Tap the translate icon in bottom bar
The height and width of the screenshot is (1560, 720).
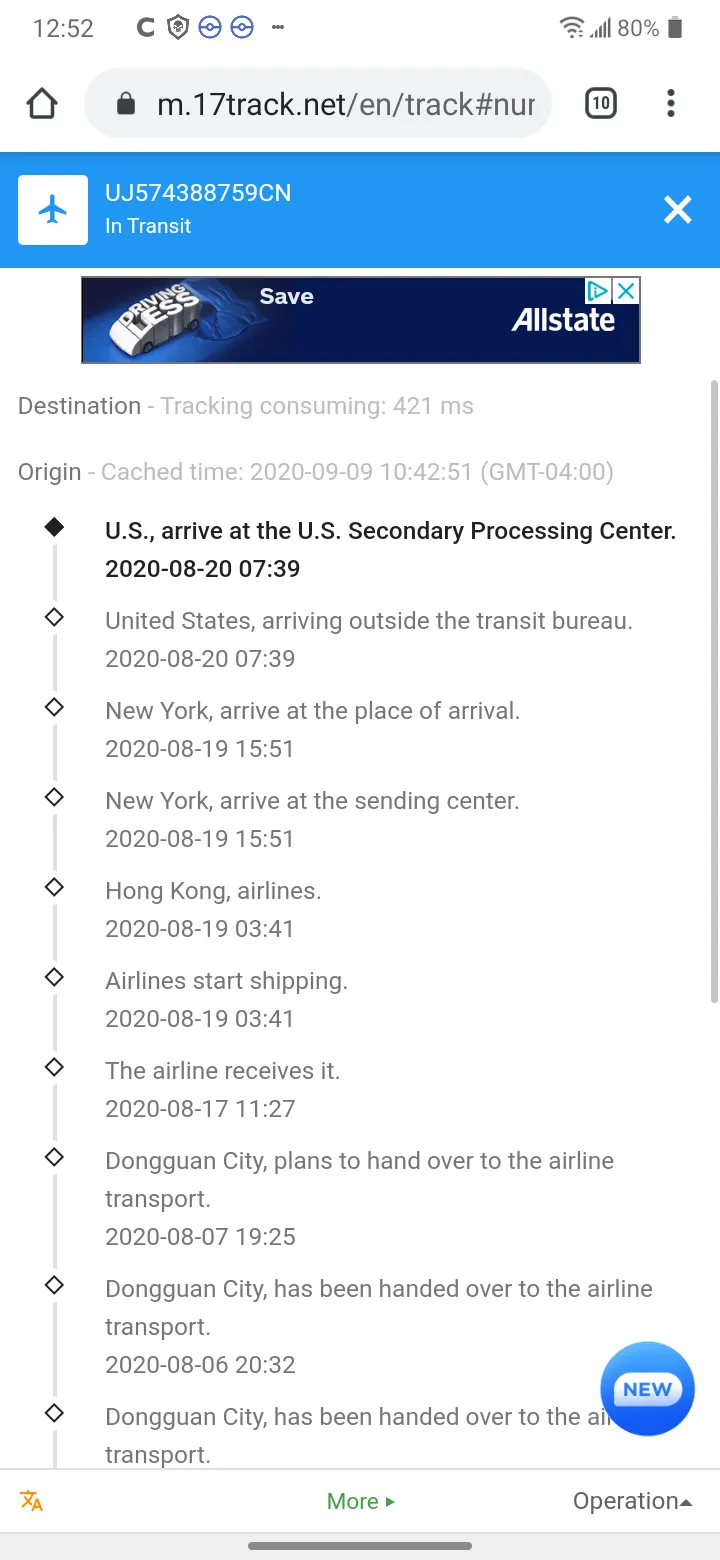coord(31,1501)
